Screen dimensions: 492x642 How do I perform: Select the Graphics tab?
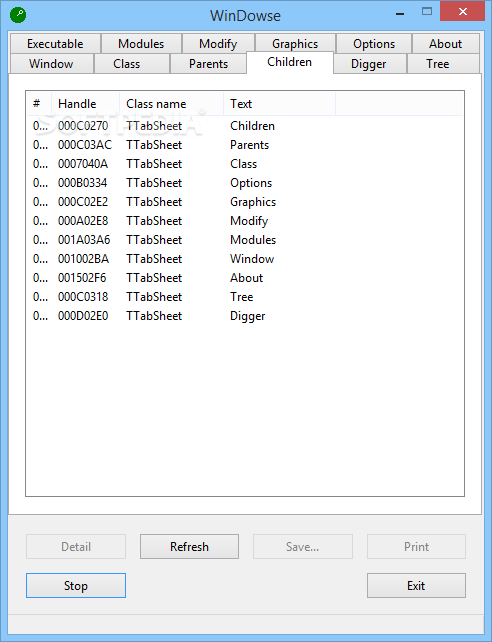pos(295,43)
